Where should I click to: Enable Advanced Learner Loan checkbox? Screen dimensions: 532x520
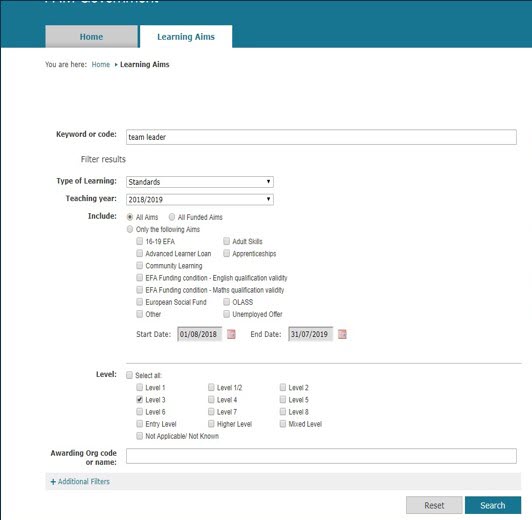[x=139, y=253]
